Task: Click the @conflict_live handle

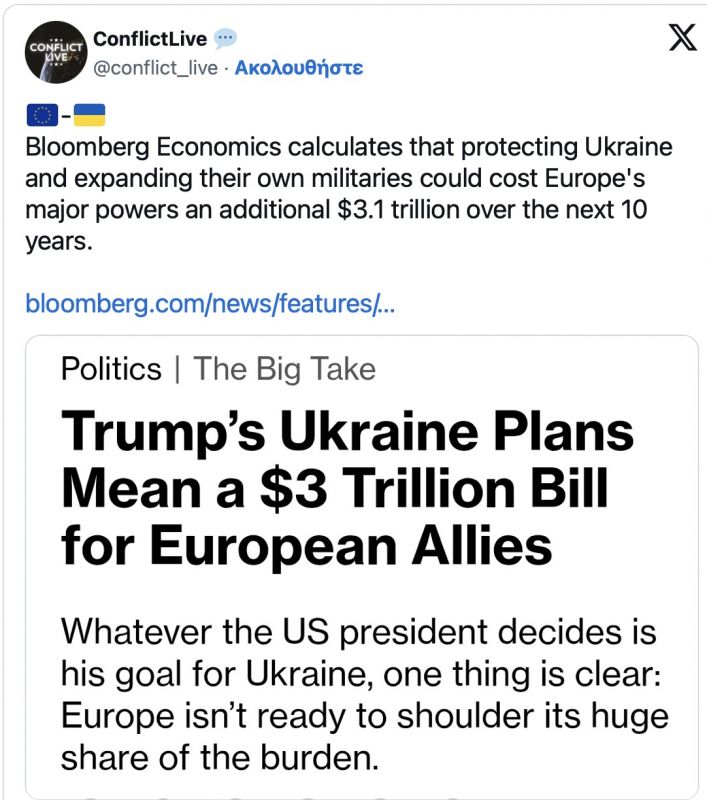Action: pos(154,68)
